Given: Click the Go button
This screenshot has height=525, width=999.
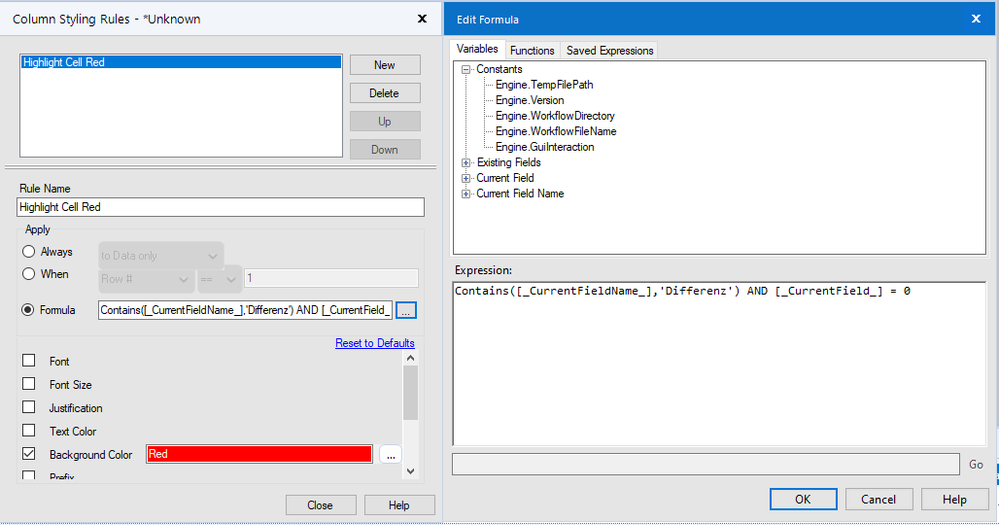Looking at the screenshot, I should 976,464.
